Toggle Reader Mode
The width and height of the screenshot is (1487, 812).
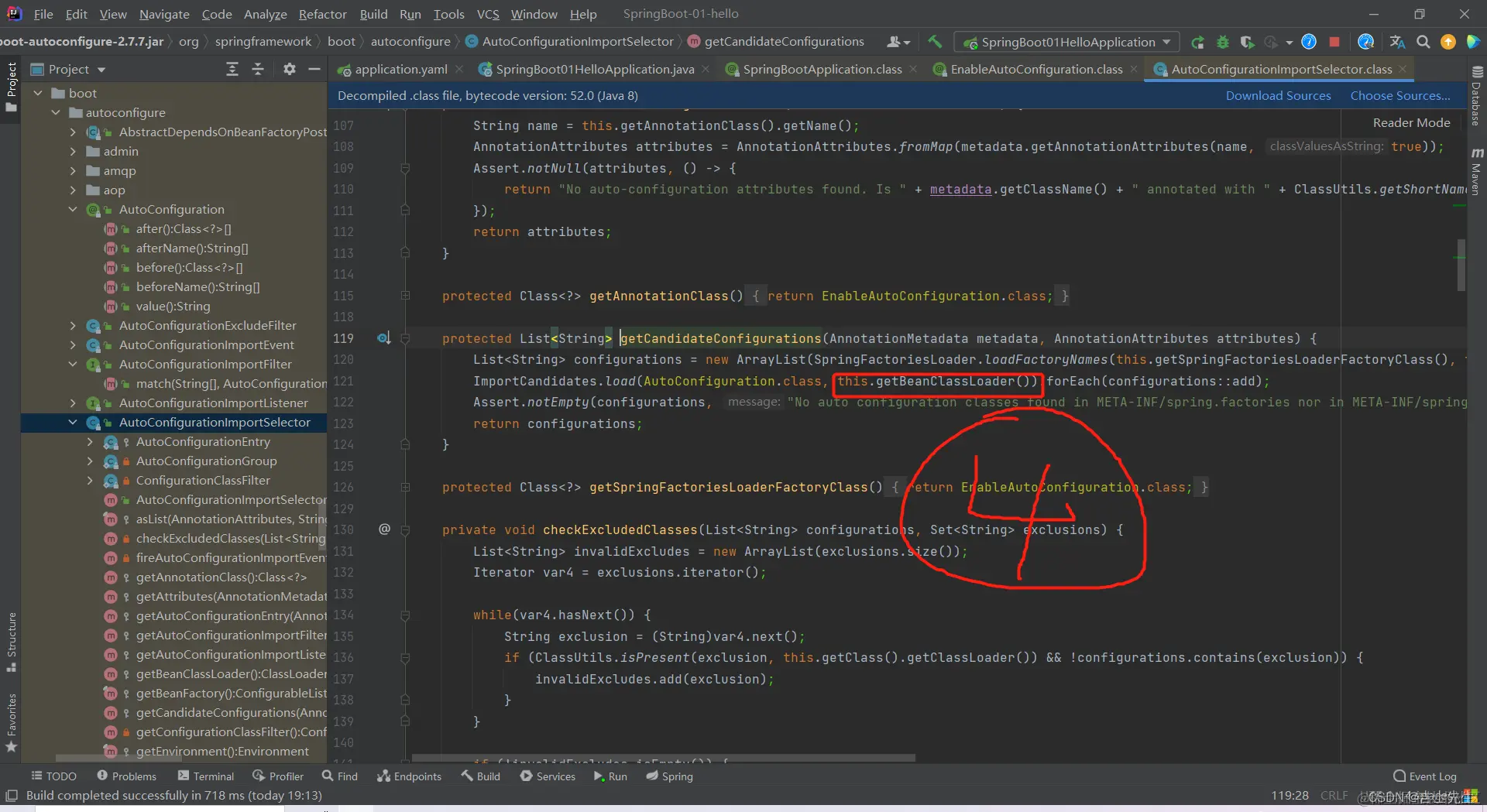click(x=1411, y=122)
